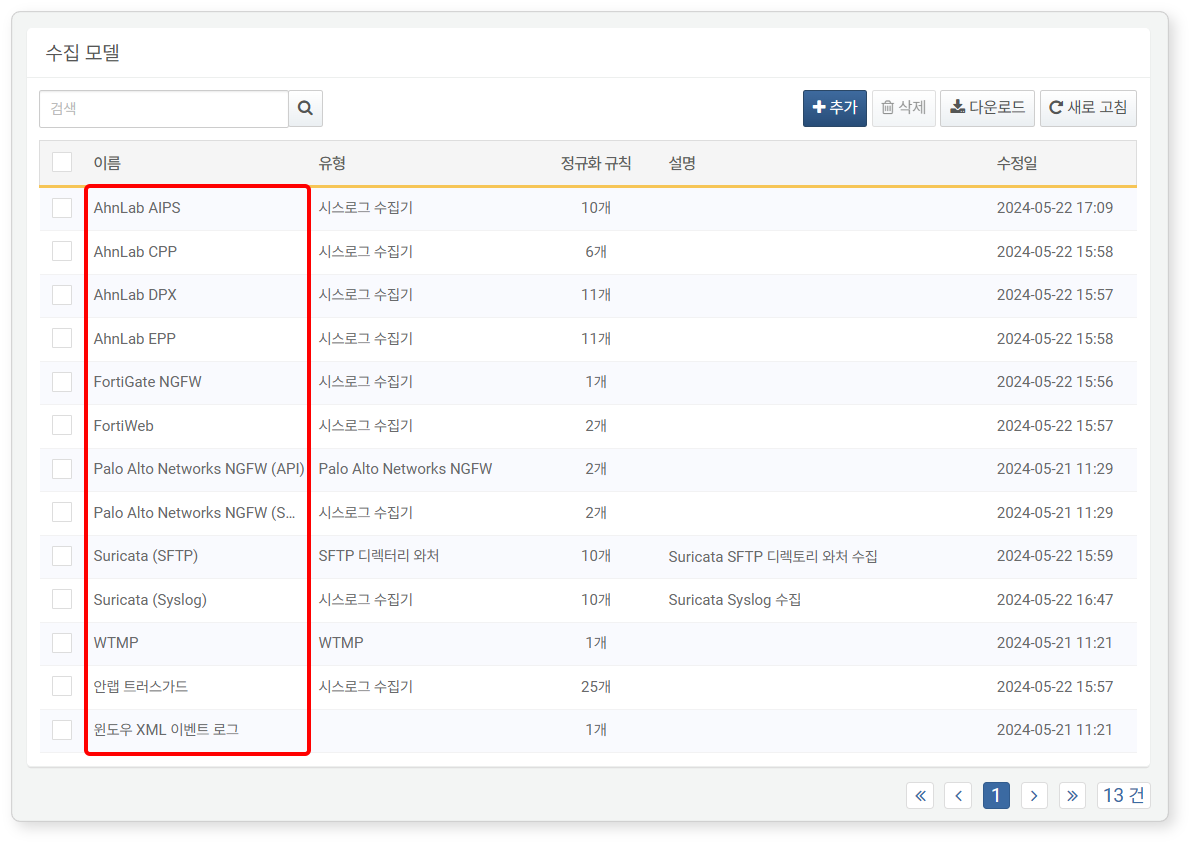
Task: Click the search magnifier icon button
Action: [x=305, y=109]
